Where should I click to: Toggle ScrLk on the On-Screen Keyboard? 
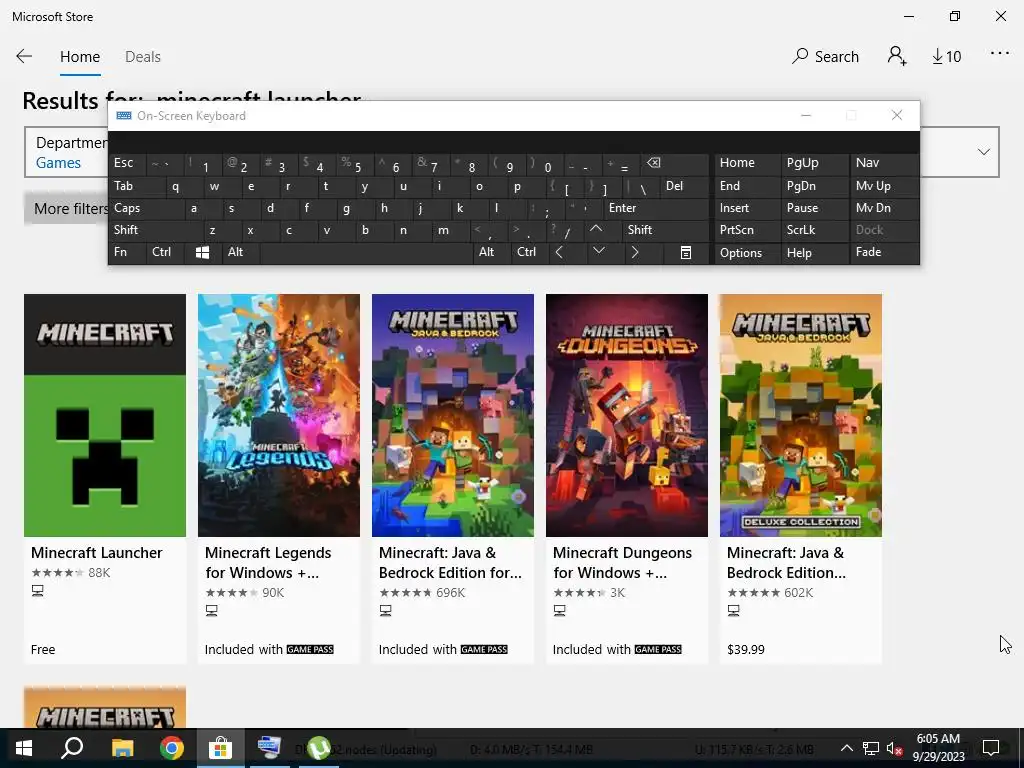coord(814,230)
